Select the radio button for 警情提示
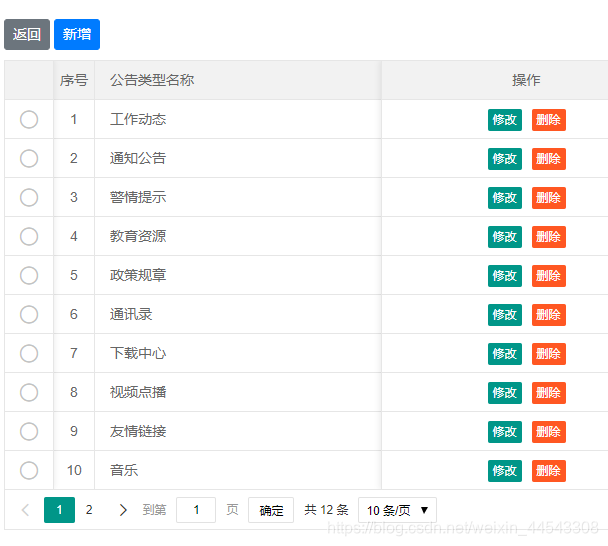Image resolution: width=608 pixels, height=546 pixels. (29, 197)
